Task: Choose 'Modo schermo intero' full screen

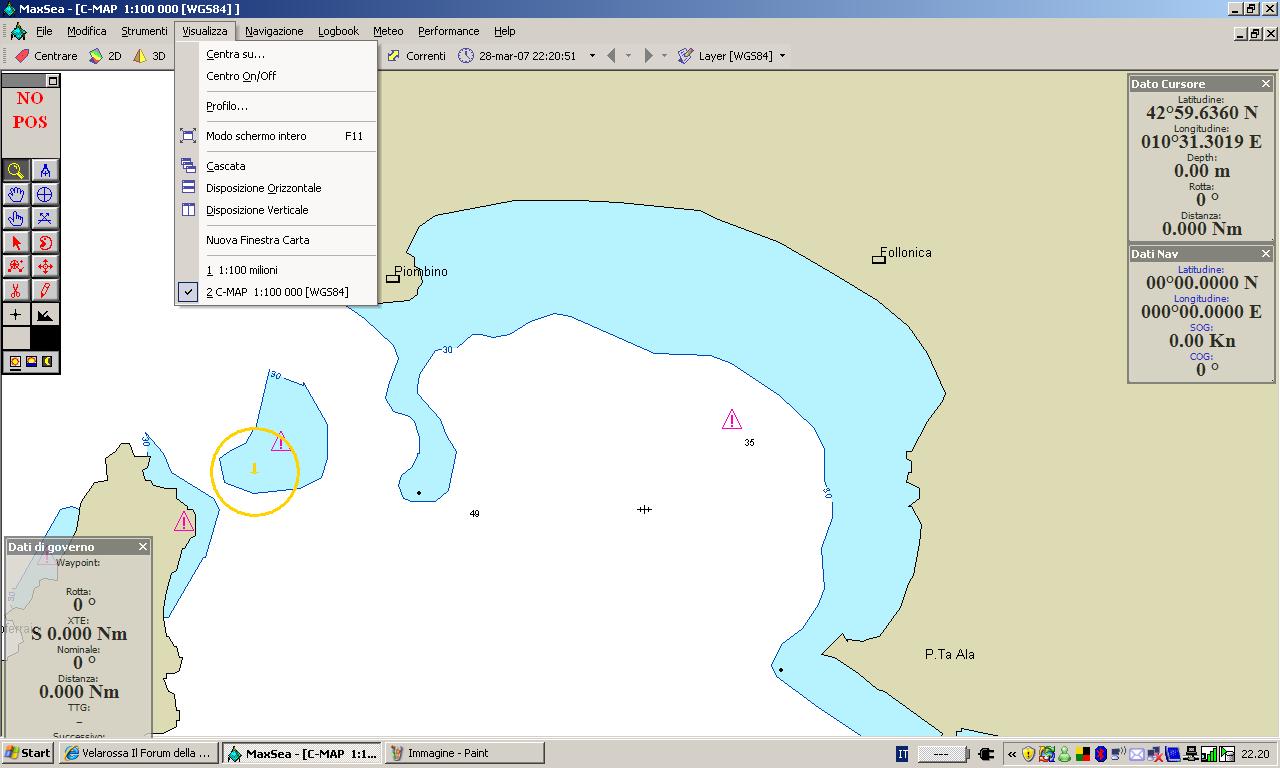Action: click(x=276, y=136)
